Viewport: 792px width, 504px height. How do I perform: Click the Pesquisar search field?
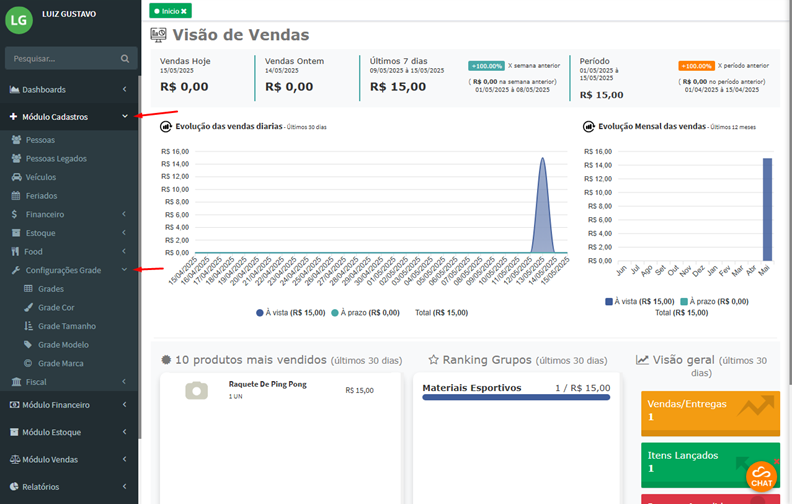coord(62,58)
